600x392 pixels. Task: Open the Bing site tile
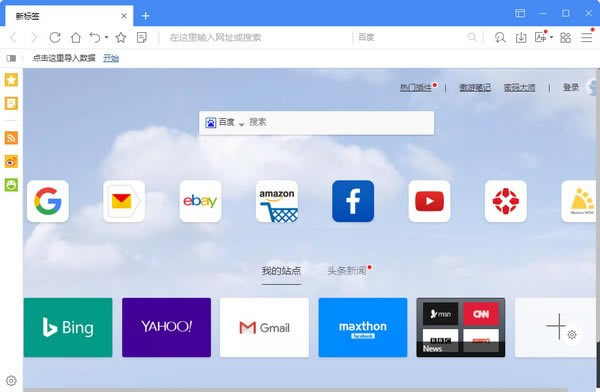(x=68, y=328)
